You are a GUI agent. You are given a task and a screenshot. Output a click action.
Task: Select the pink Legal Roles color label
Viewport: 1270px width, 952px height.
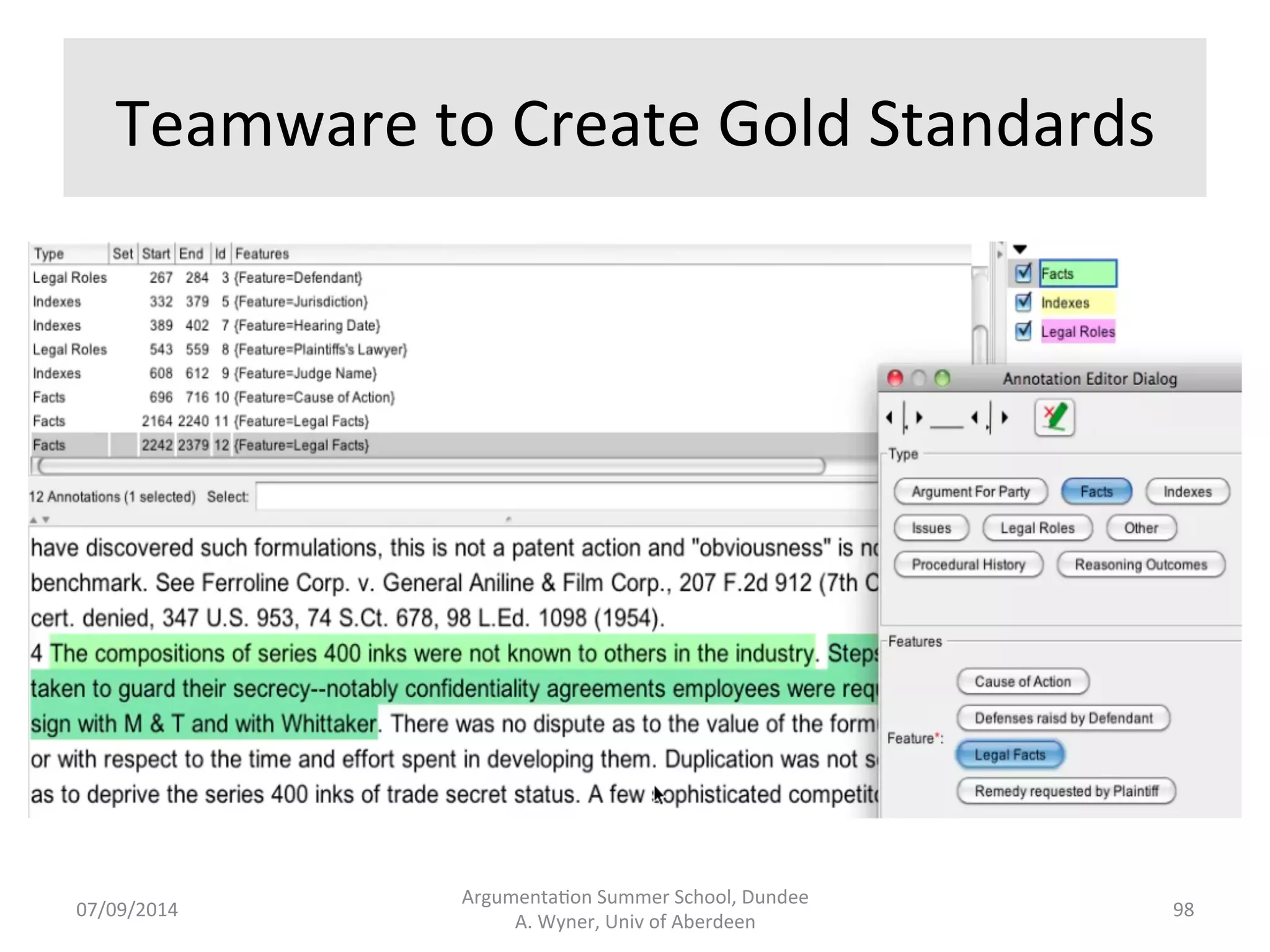click(1078, 332)
